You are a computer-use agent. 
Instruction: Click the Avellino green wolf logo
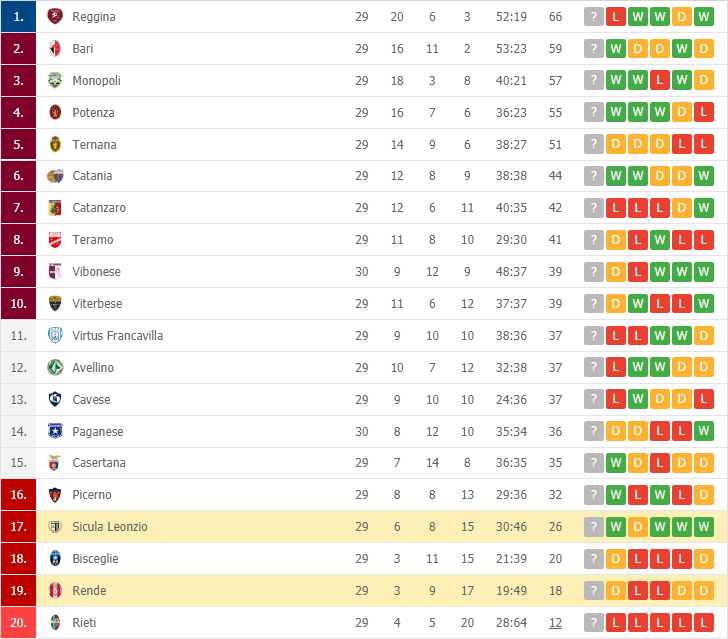55,368
